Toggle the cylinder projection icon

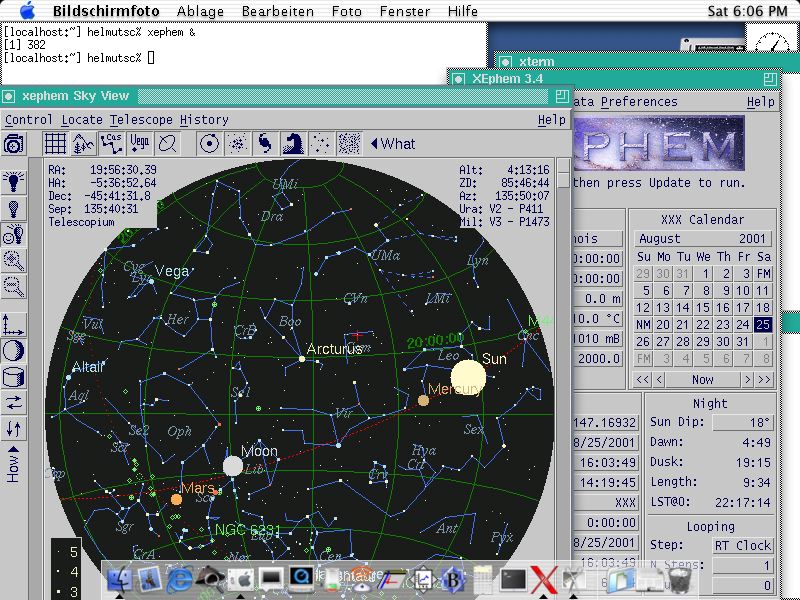coord(14,378)
